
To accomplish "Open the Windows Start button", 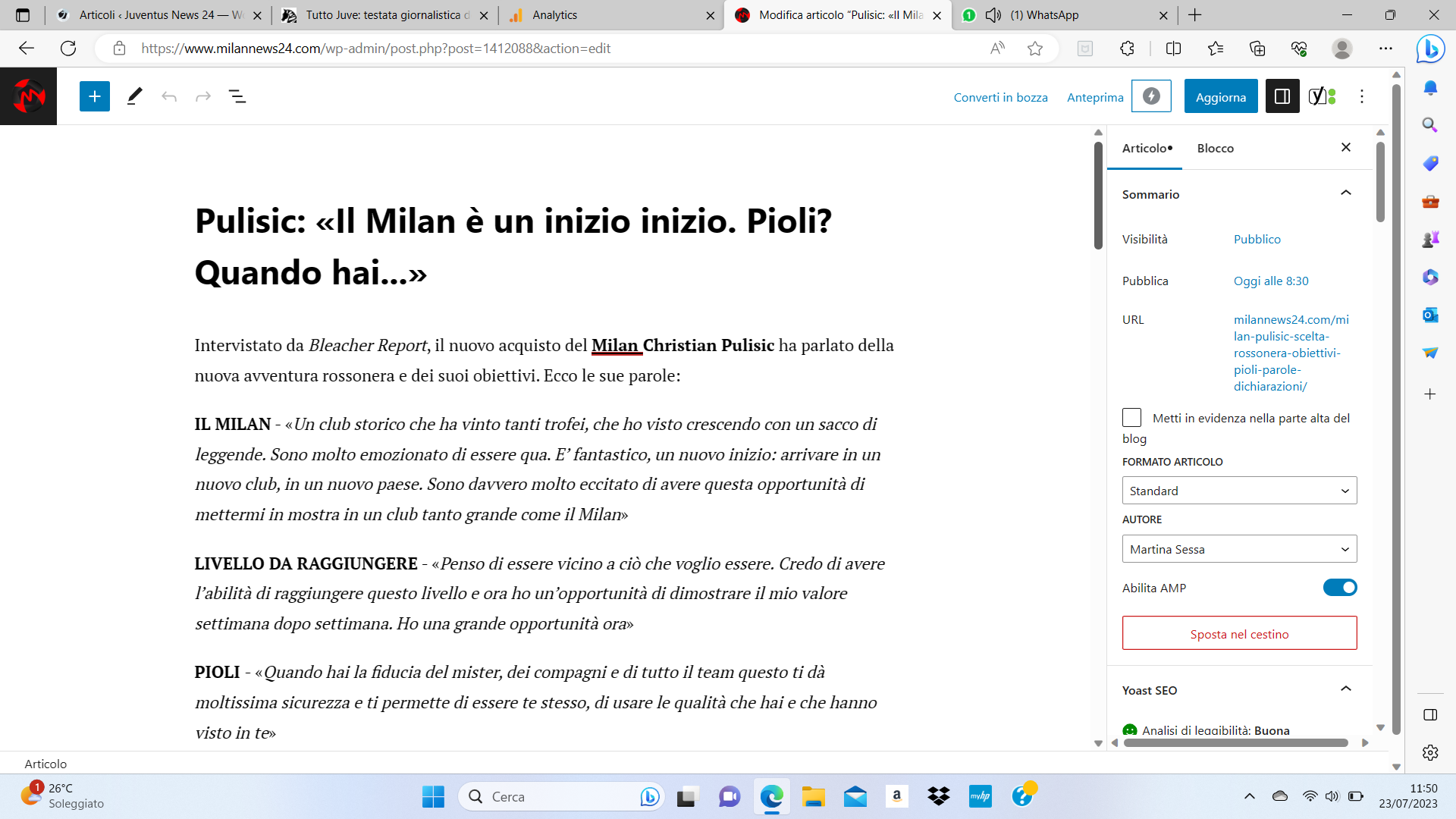I will pyautogui.click(x=433, y=796).
